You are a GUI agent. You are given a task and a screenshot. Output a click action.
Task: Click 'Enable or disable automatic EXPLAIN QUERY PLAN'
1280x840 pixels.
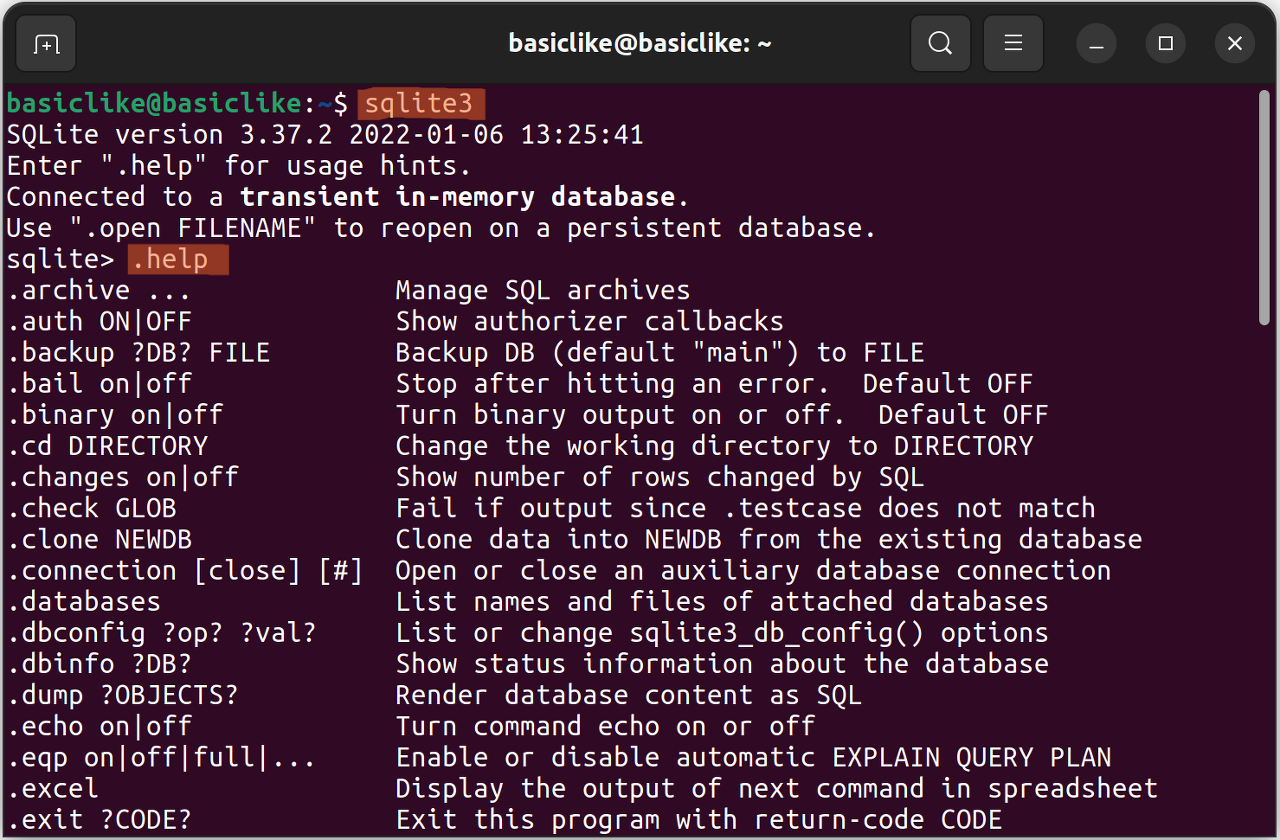pos(753,757)
